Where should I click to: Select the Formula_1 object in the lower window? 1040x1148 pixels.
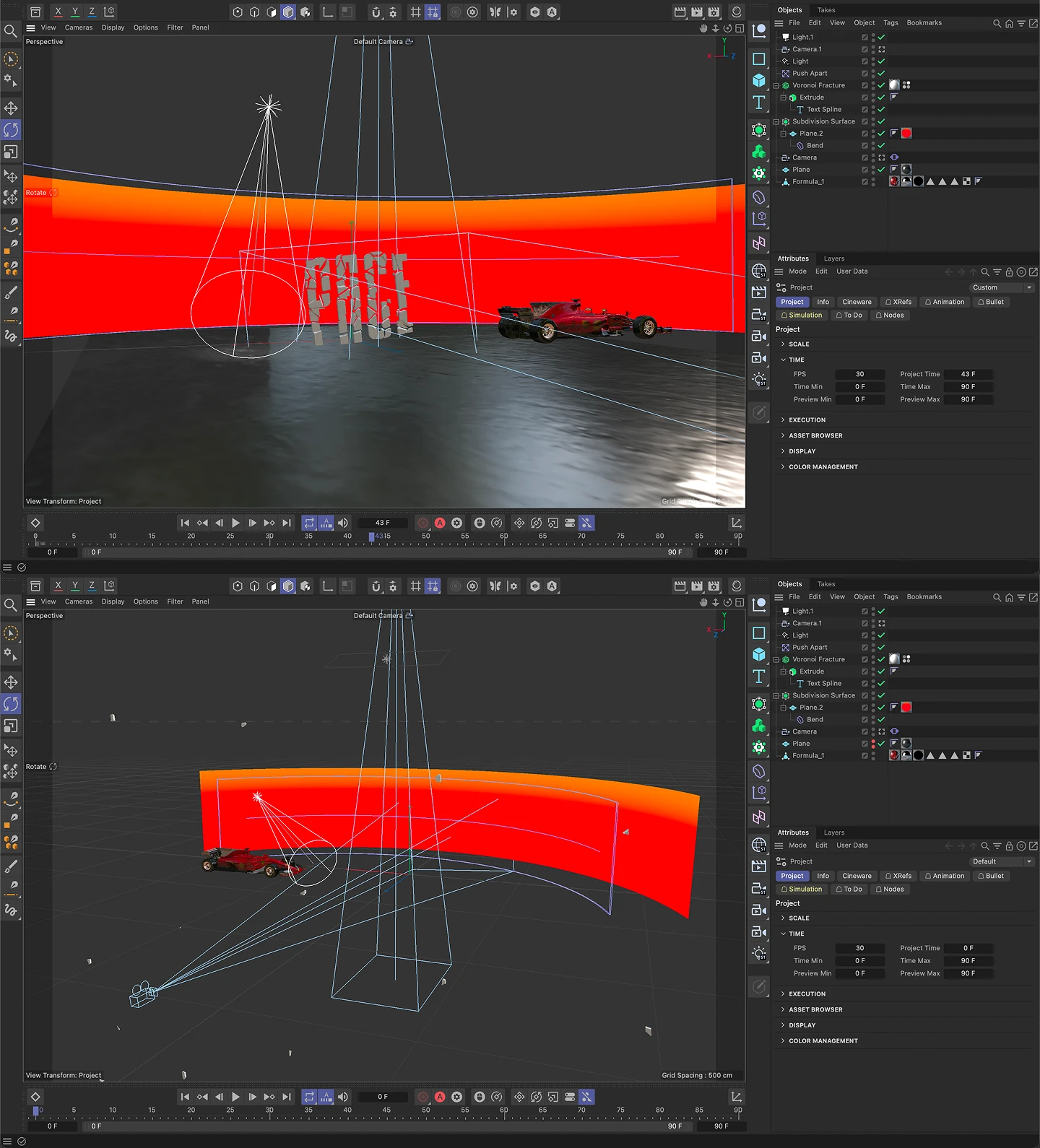(808, 756)
